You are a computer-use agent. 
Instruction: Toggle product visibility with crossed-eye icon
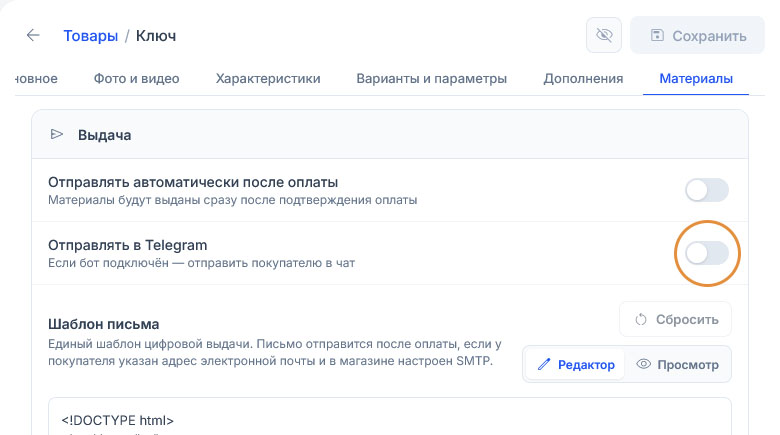[604, 35]
